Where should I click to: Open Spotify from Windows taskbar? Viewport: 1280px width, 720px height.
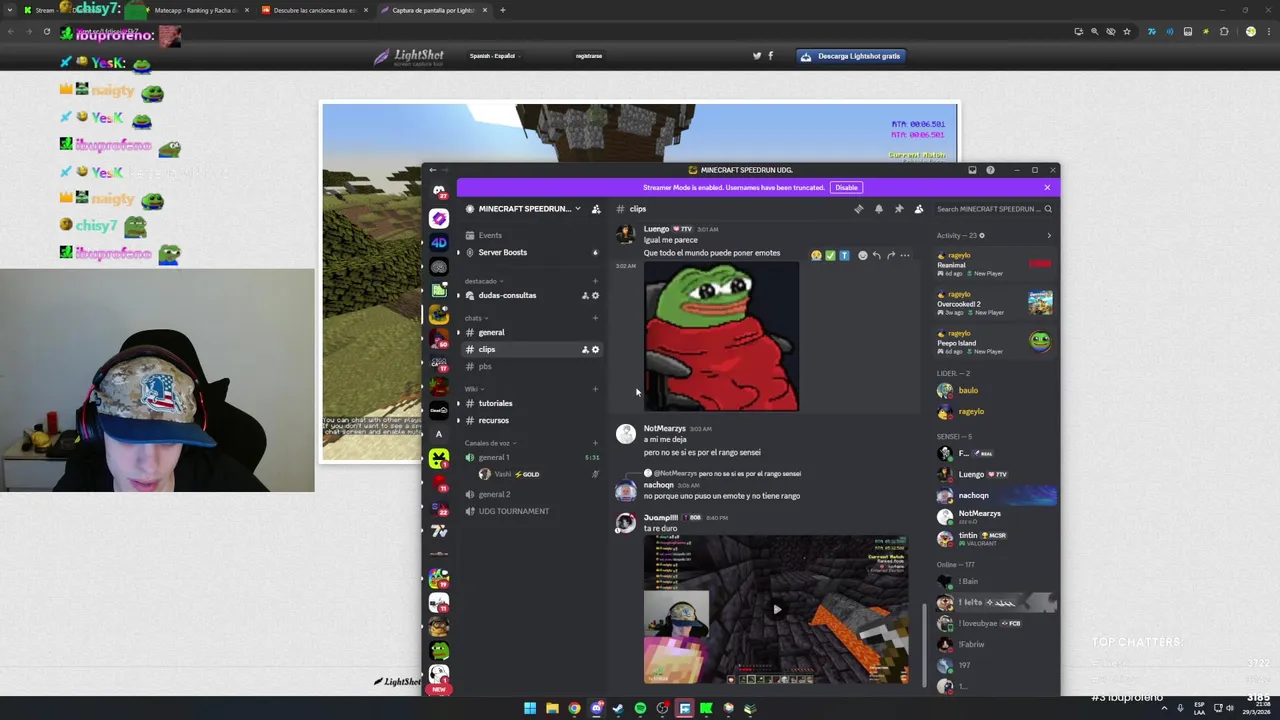[x=640, y=708]
